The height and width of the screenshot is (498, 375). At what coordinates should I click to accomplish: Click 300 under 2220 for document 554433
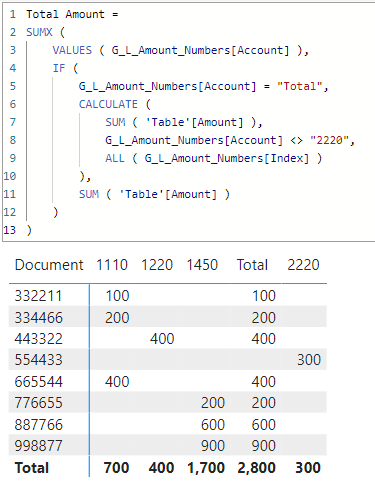point(309,360)
